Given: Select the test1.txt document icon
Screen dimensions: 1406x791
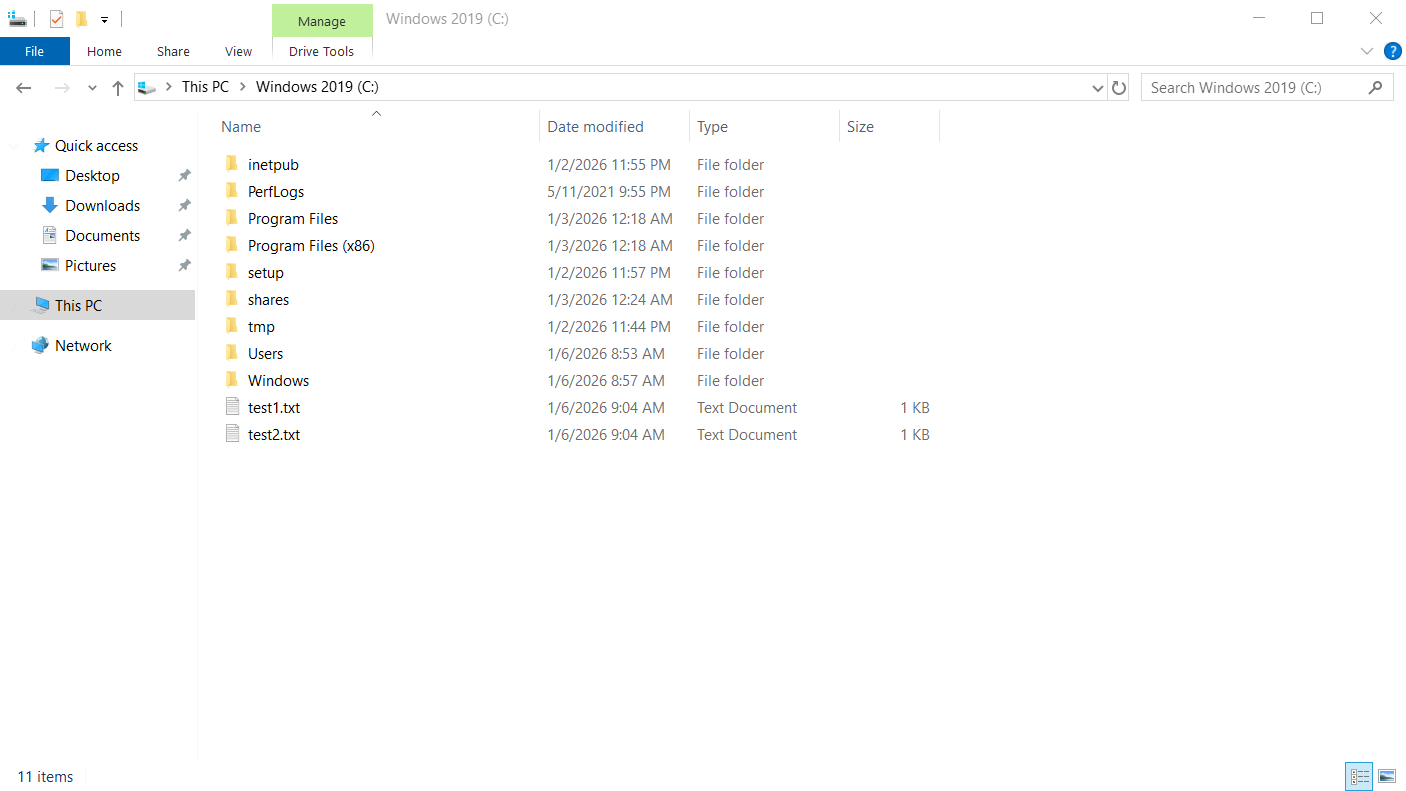Looking at the screenshot, I should pyautogui.click(x=232, y=407).
